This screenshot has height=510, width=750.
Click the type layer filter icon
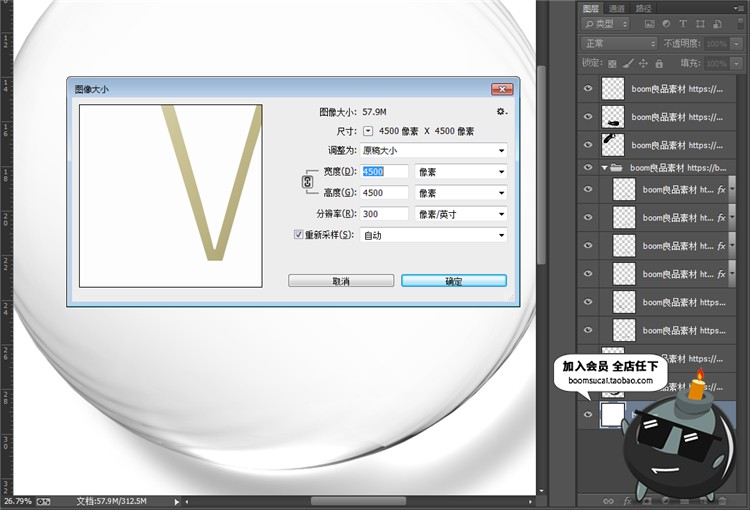(683, 24)
